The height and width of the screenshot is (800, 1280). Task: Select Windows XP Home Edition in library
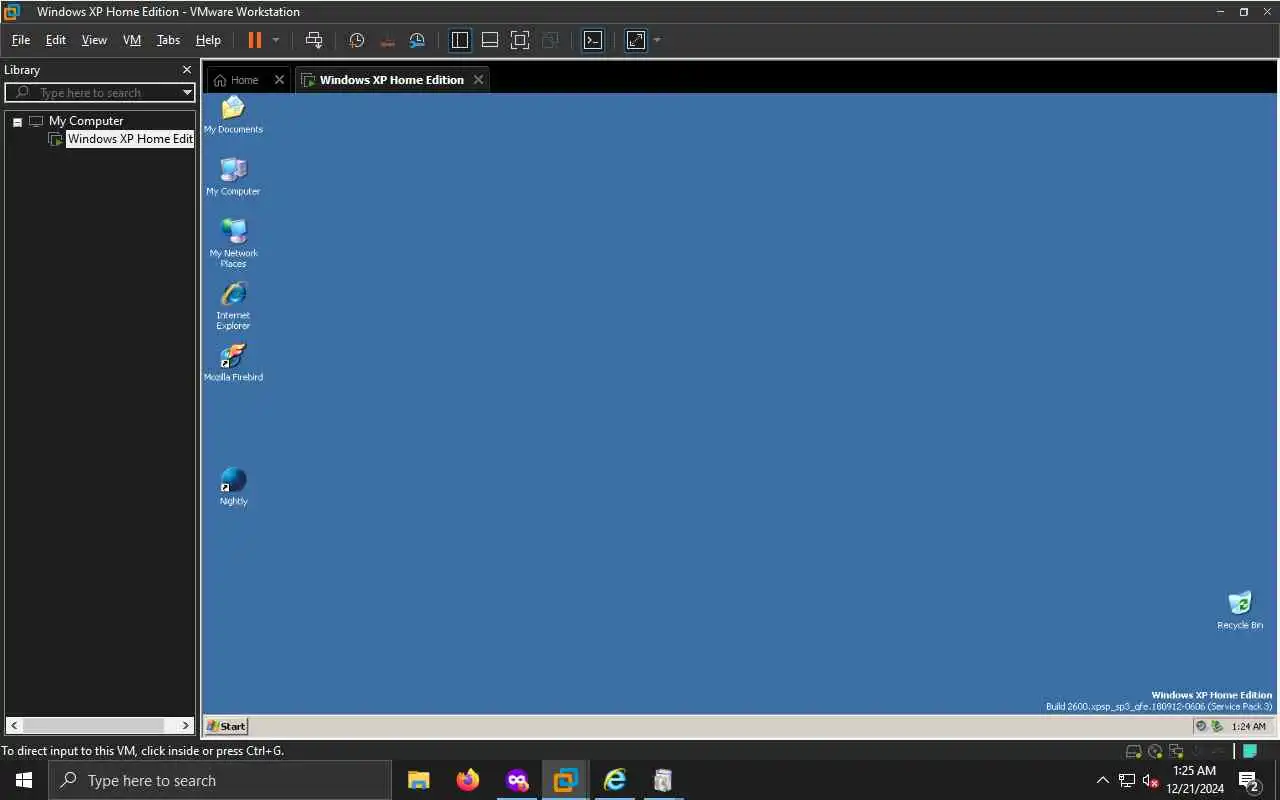130,139
